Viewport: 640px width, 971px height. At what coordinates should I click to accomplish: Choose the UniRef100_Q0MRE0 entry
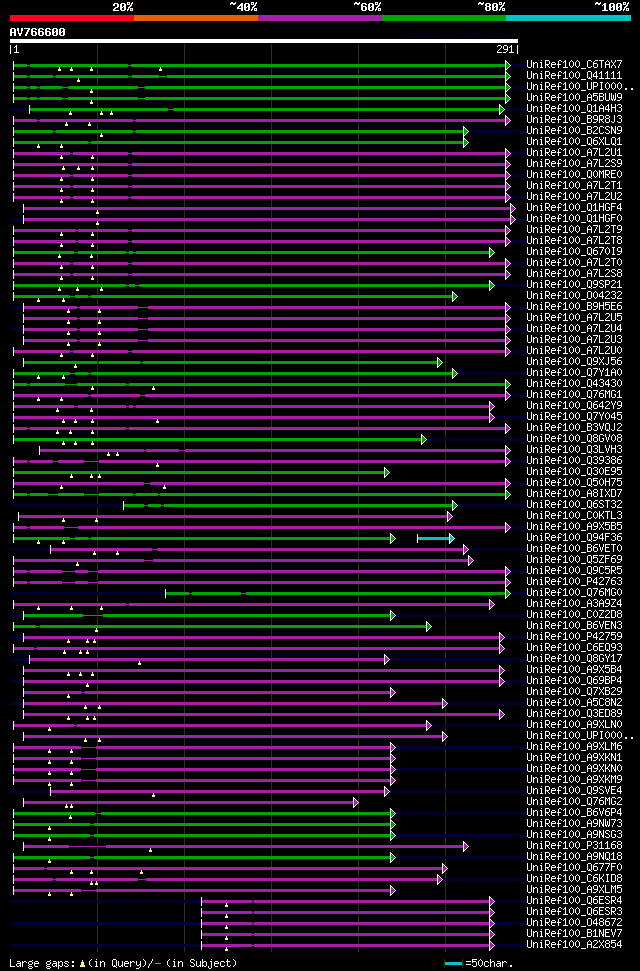[574, 175]
